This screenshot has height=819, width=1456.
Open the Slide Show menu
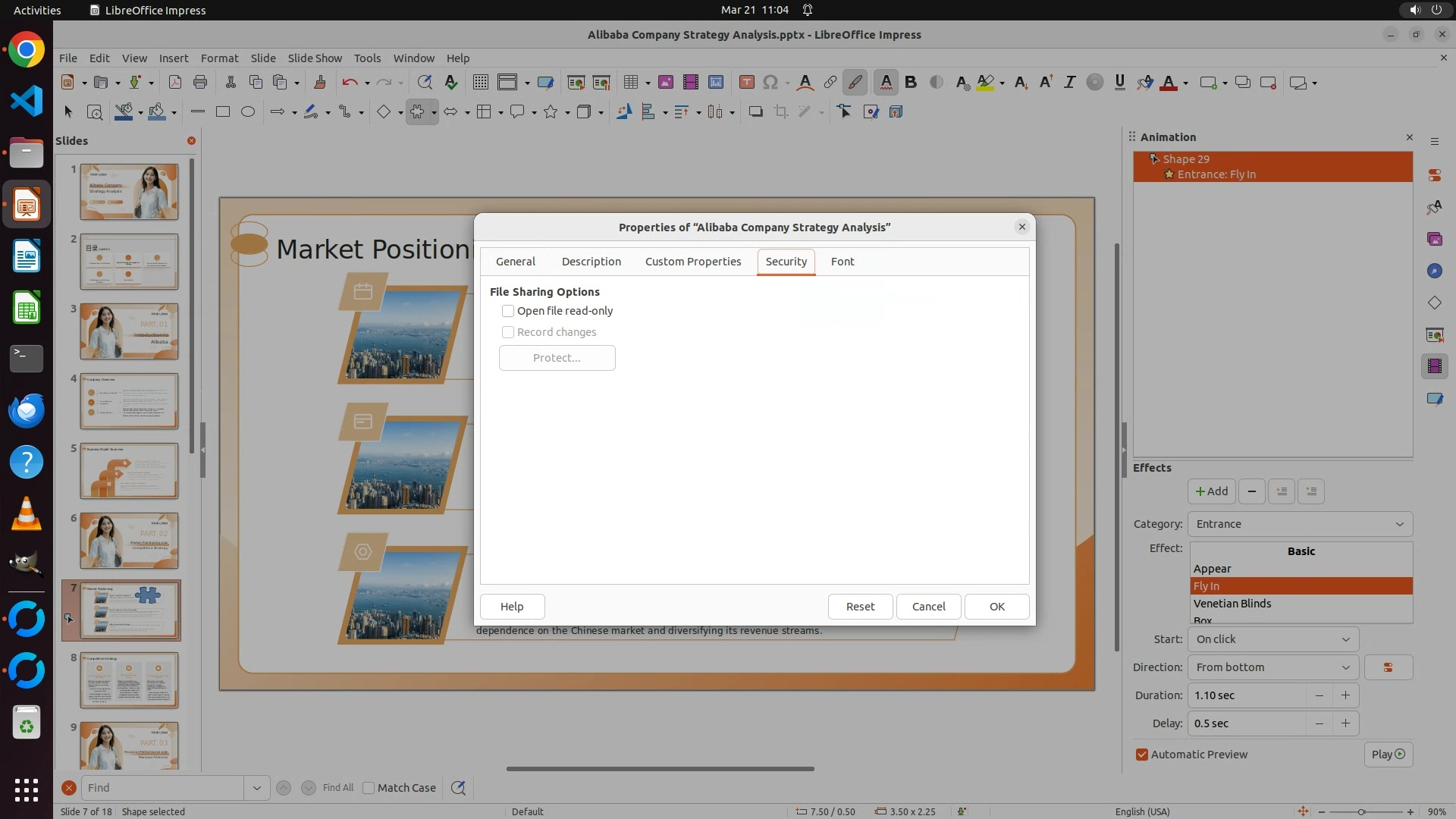click(x=315, y=58)
